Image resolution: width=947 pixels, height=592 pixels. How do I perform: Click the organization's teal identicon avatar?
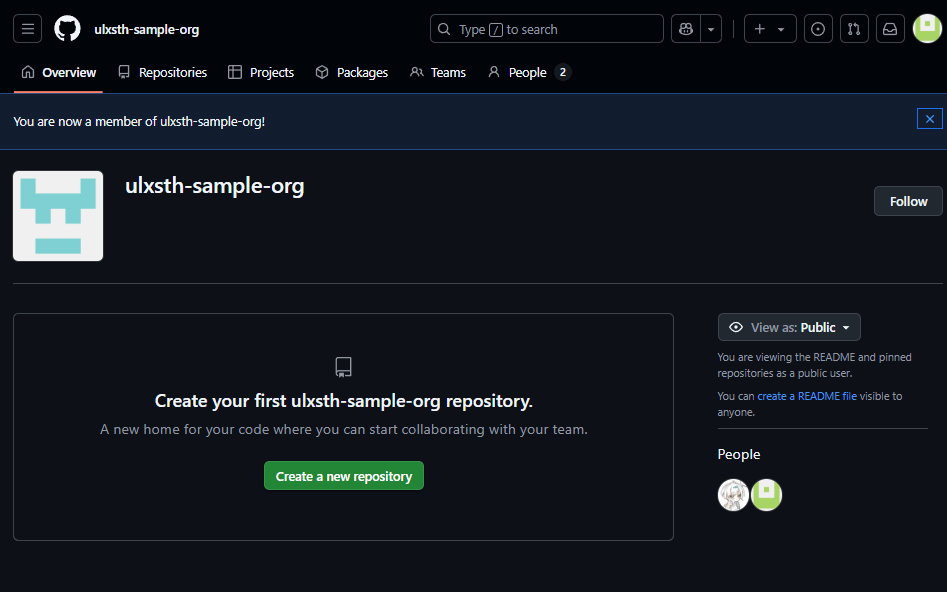pos(58,216)
